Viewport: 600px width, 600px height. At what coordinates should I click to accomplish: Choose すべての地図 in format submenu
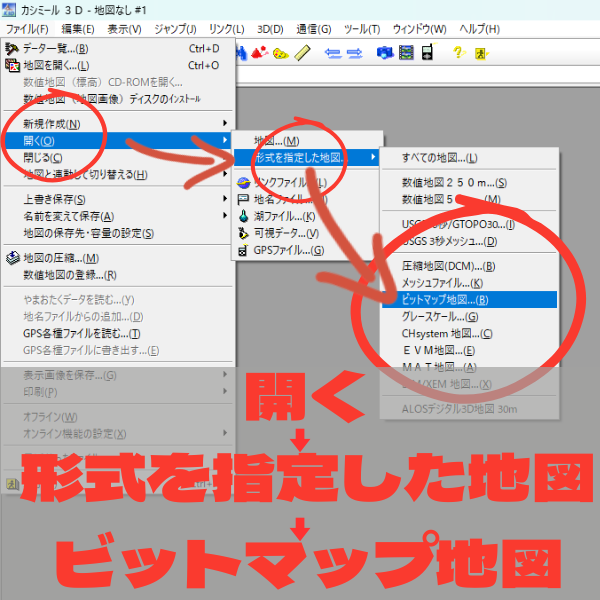[439, 158]
